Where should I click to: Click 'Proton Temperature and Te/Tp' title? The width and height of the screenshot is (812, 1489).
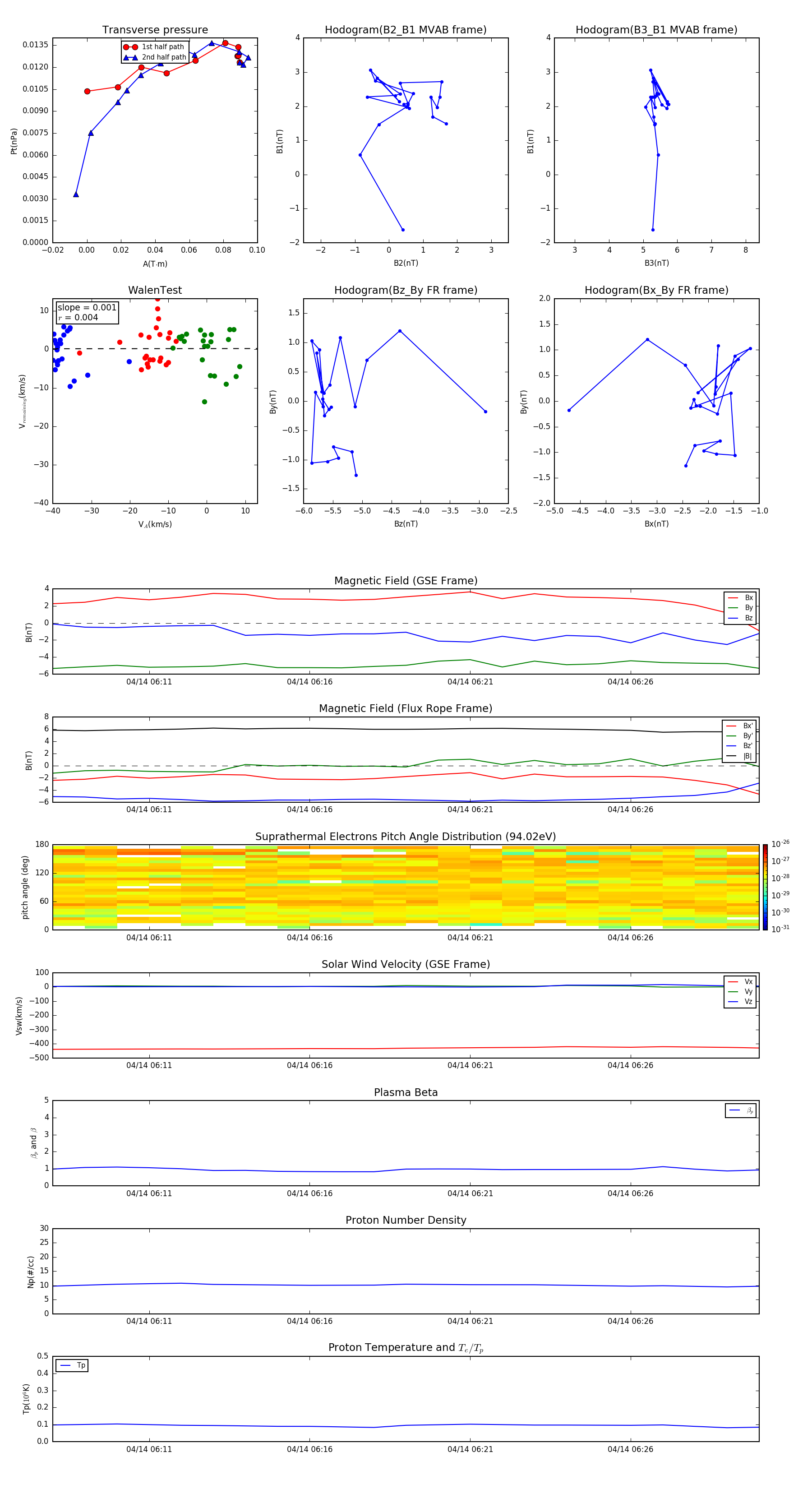tap(406, 1347)
